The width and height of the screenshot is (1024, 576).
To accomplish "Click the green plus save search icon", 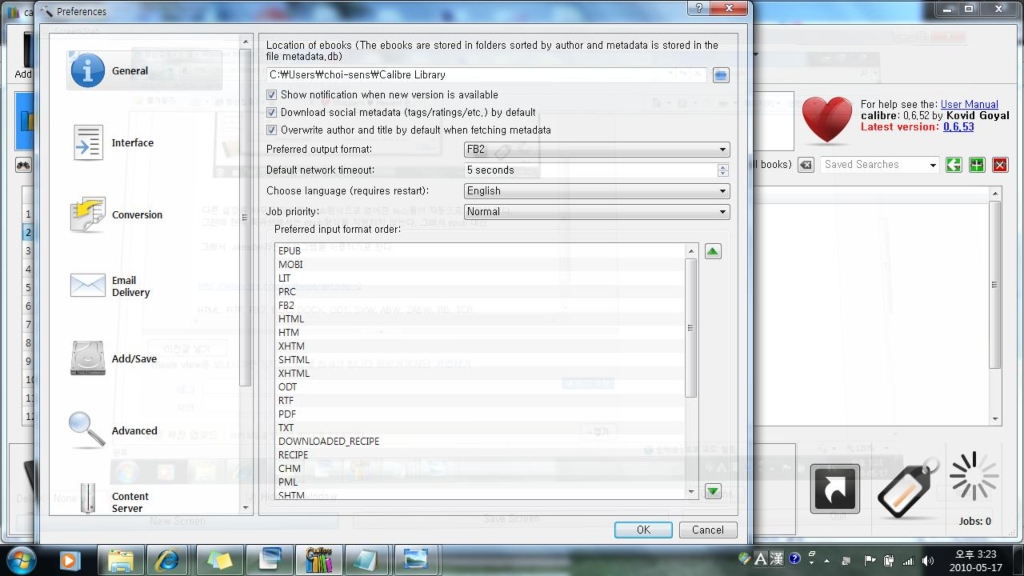I will point(977,165).
